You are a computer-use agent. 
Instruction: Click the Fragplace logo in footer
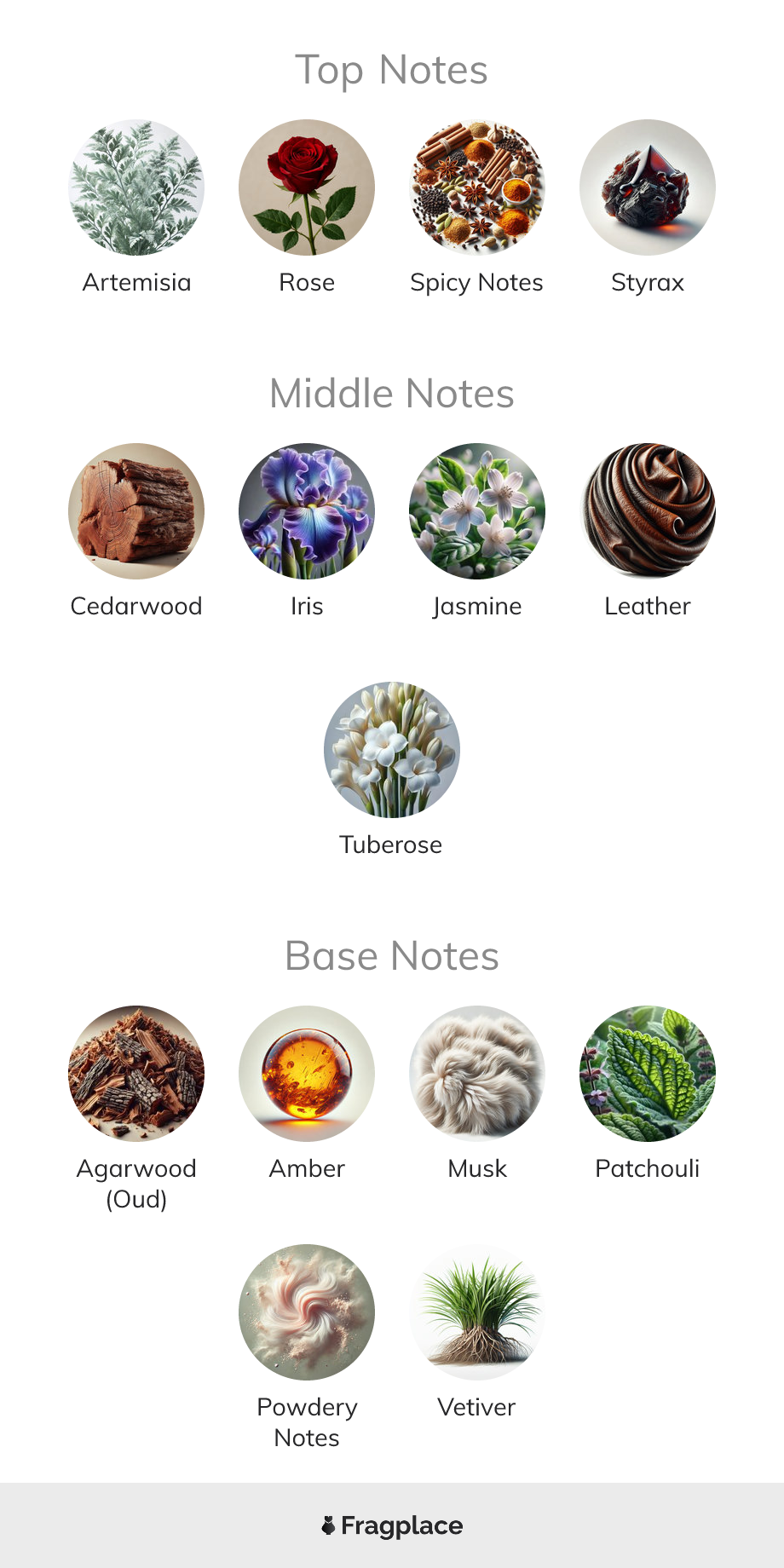pyautogui.click(x=392, y=1525)
